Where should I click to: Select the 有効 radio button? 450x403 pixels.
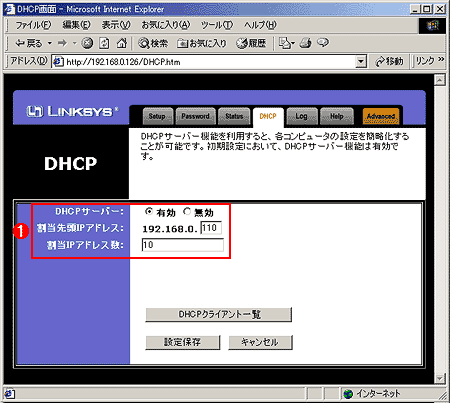pyautogui.click(x=149, y=211)
